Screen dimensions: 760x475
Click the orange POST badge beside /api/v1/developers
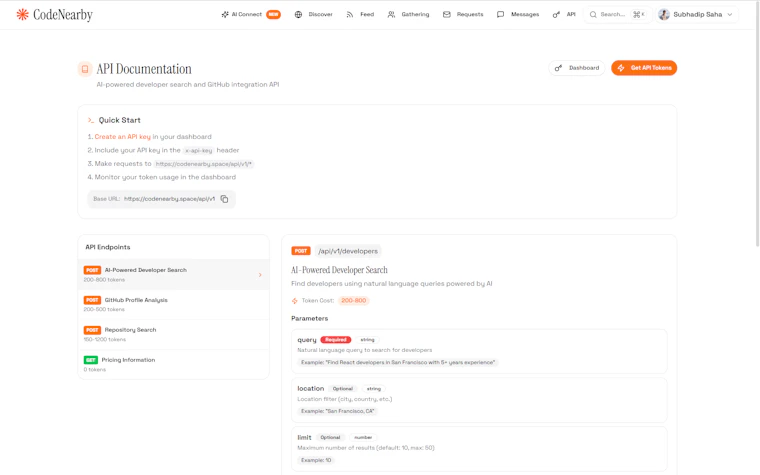301,251
